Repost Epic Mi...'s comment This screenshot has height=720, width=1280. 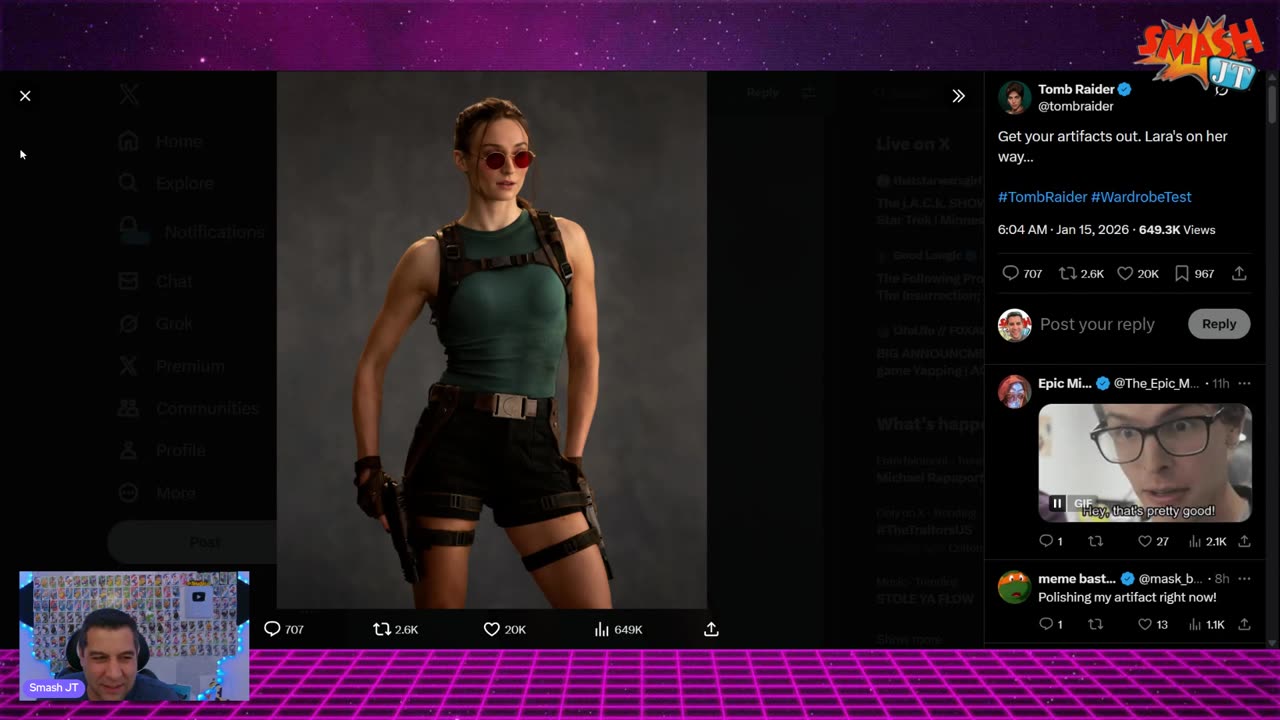click(1095, 541)
